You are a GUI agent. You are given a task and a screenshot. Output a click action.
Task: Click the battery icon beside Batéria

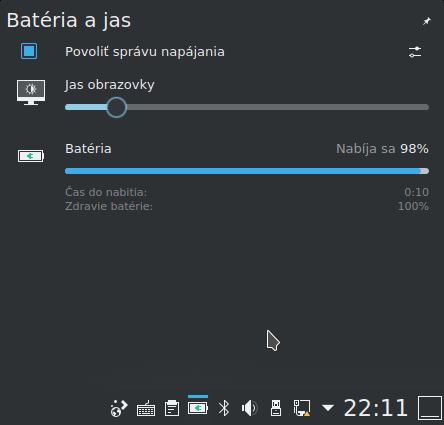tap(31, 156)
